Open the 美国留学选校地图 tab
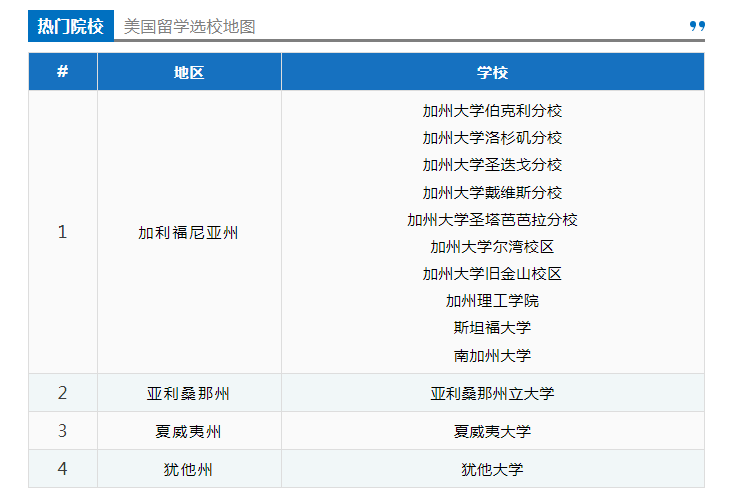The image size is (750, 501). (189, 27)
